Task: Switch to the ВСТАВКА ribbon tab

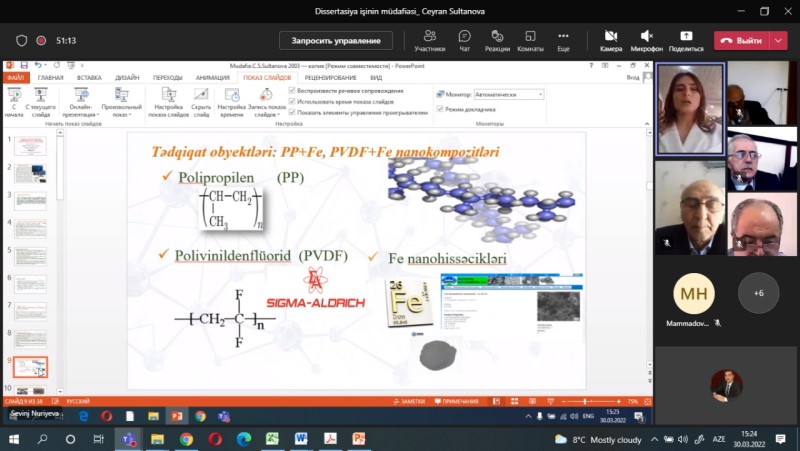Action: click(x=89, y=78)
